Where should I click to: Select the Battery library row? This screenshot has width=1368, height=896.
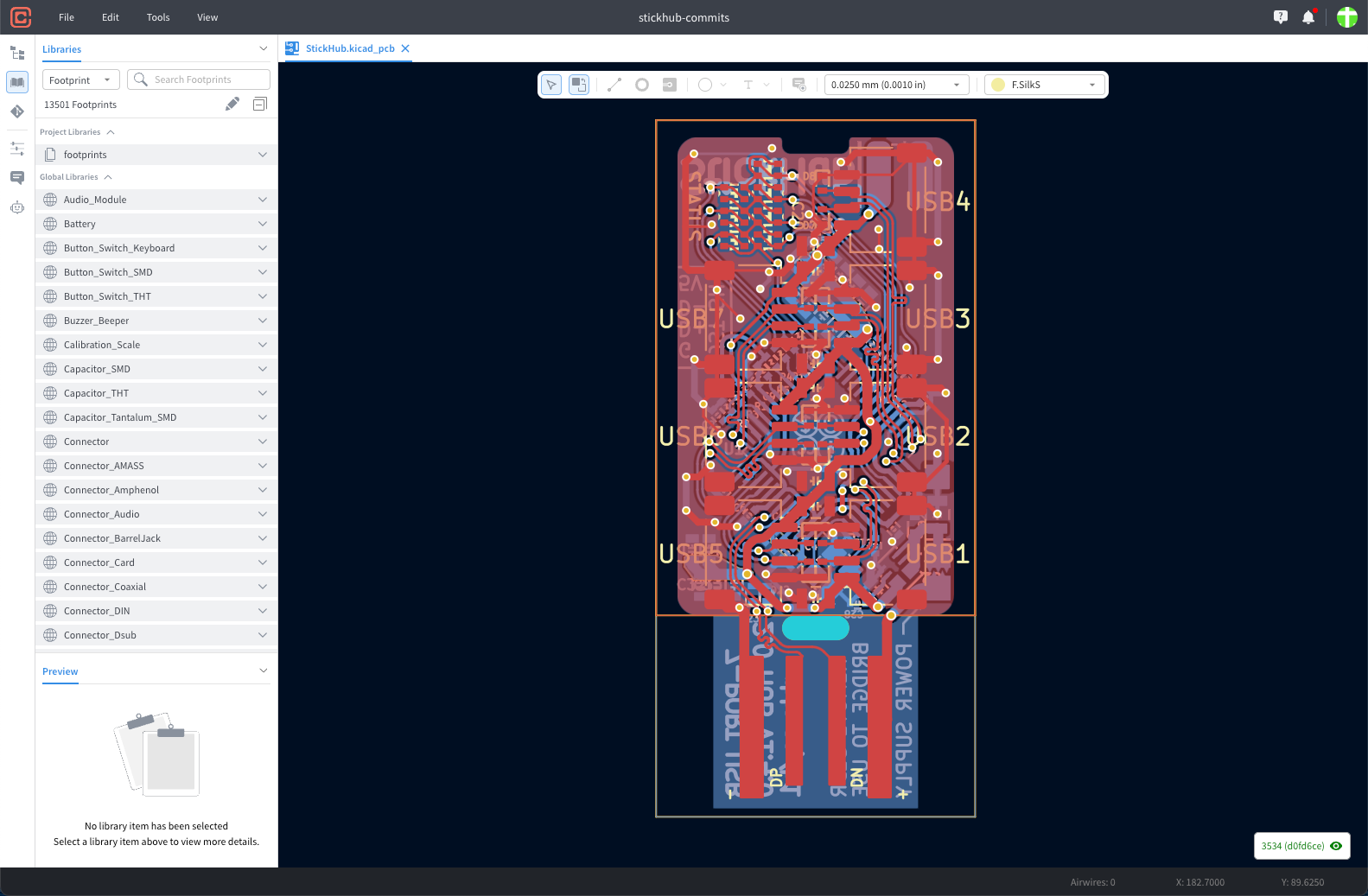(156, 224)
